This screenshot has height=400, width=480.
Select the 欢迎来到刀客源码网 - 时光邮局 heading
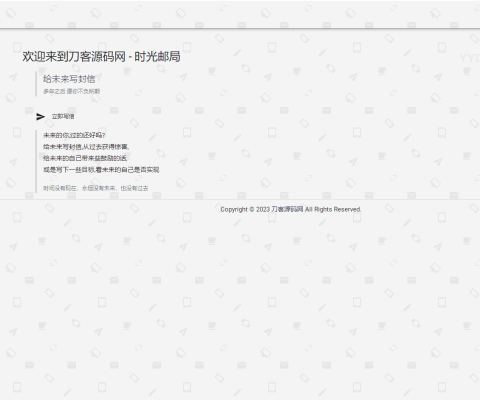point(101,57)
